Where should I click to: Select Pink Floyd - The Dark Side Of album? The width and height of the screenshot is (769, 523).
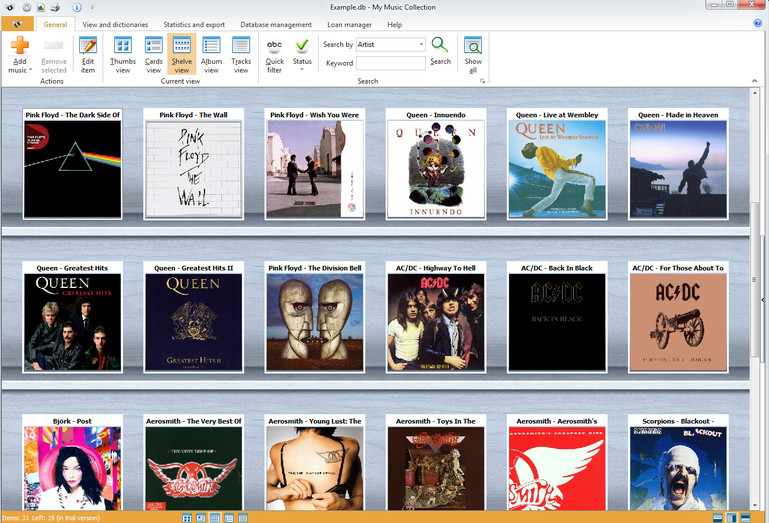[73, 163]
